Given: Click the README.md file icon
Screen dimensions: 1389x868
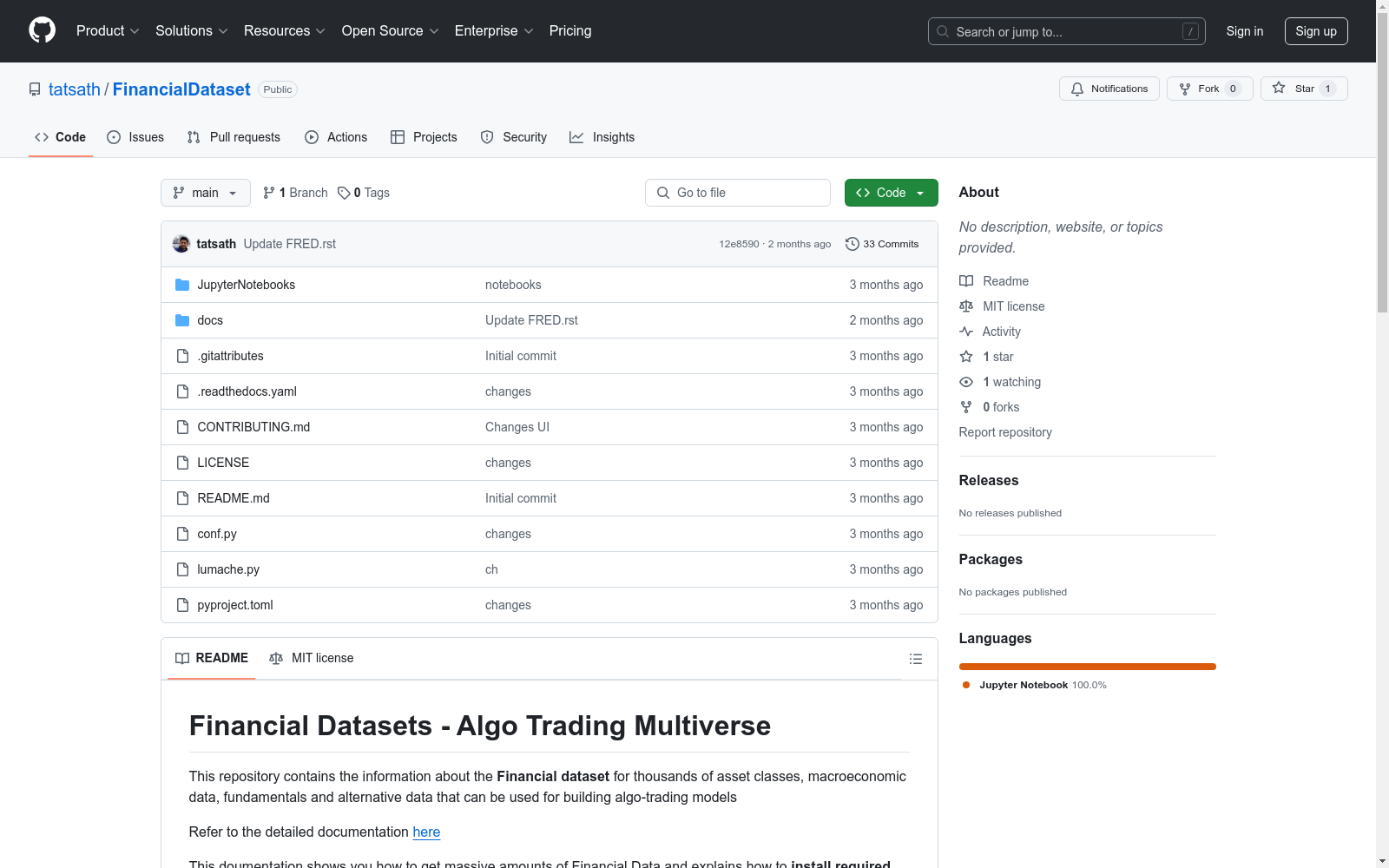Looking at the screenshot, I should (x=182, y=498).
